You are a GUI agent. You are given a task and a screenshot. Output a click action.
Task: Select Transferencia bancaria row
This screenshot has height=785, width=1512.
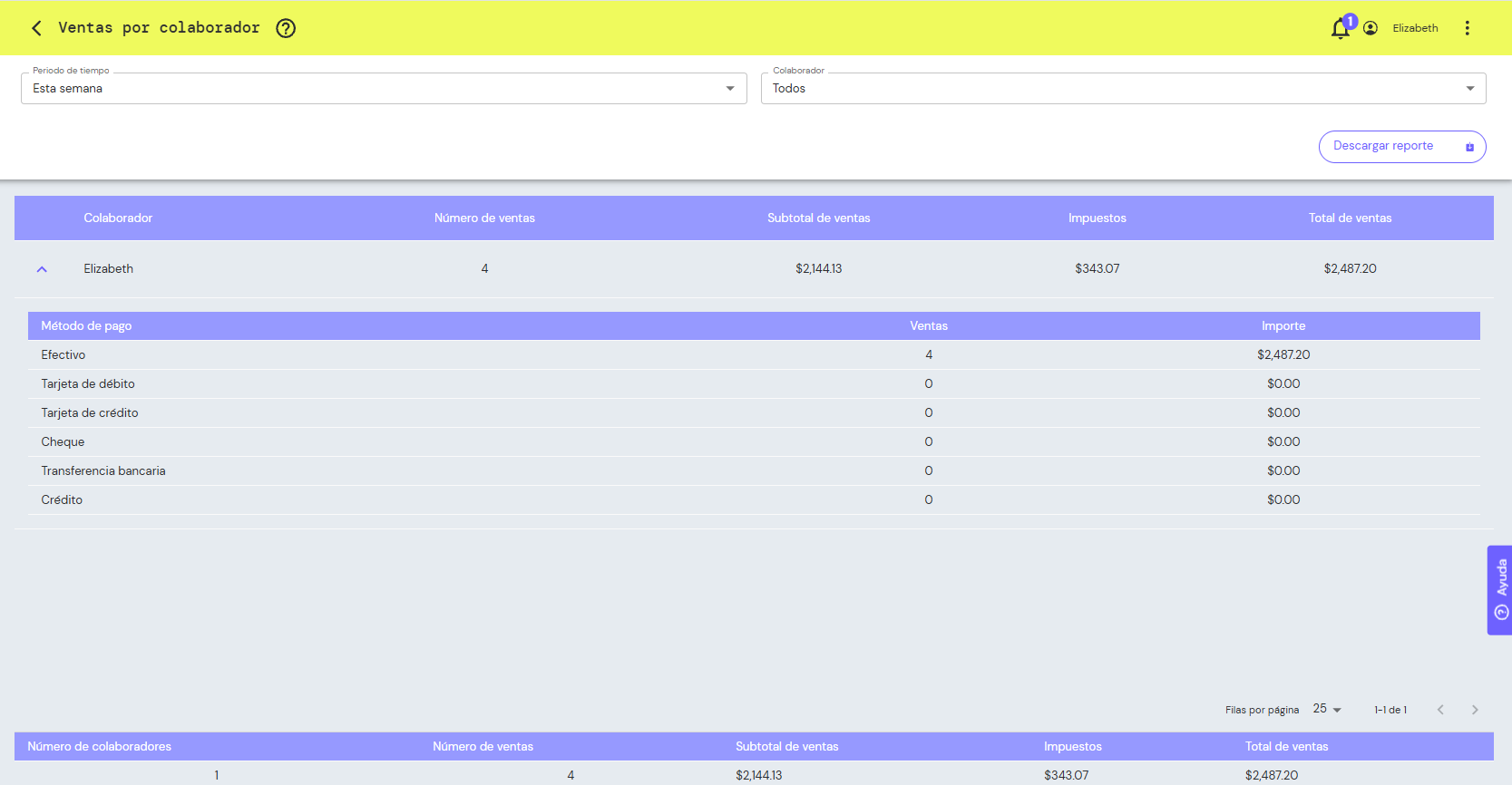pos(754,471)
